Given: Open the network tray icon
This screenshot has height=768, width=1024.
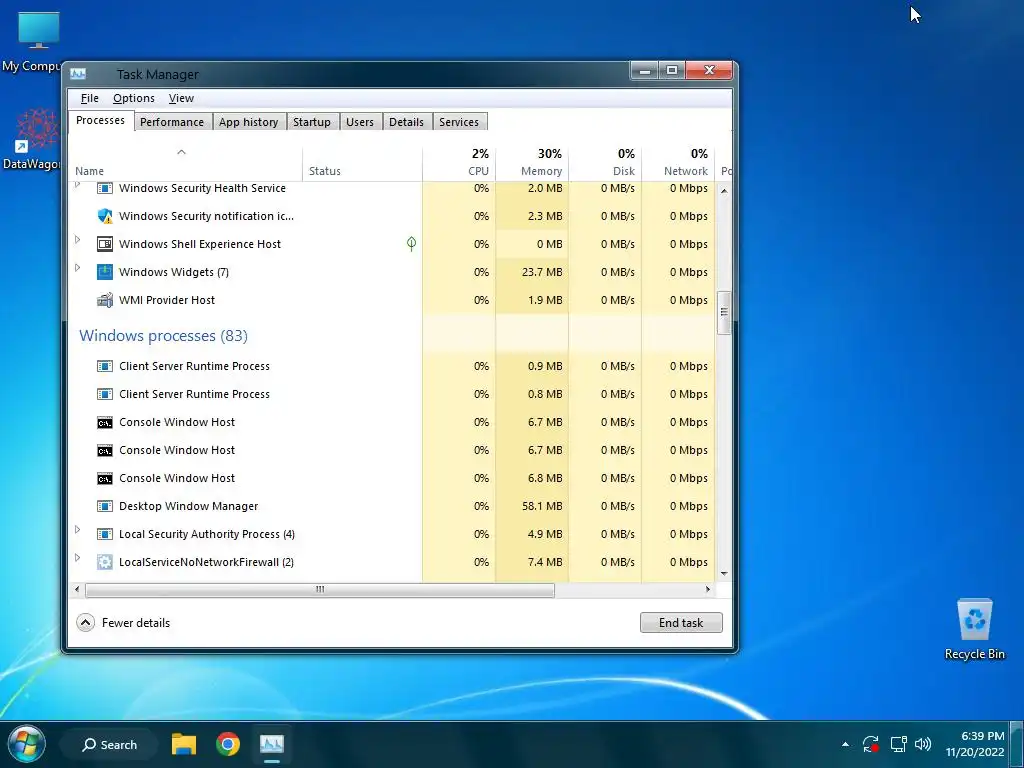Looking at the screenshot, I should (x=899, y=744).
